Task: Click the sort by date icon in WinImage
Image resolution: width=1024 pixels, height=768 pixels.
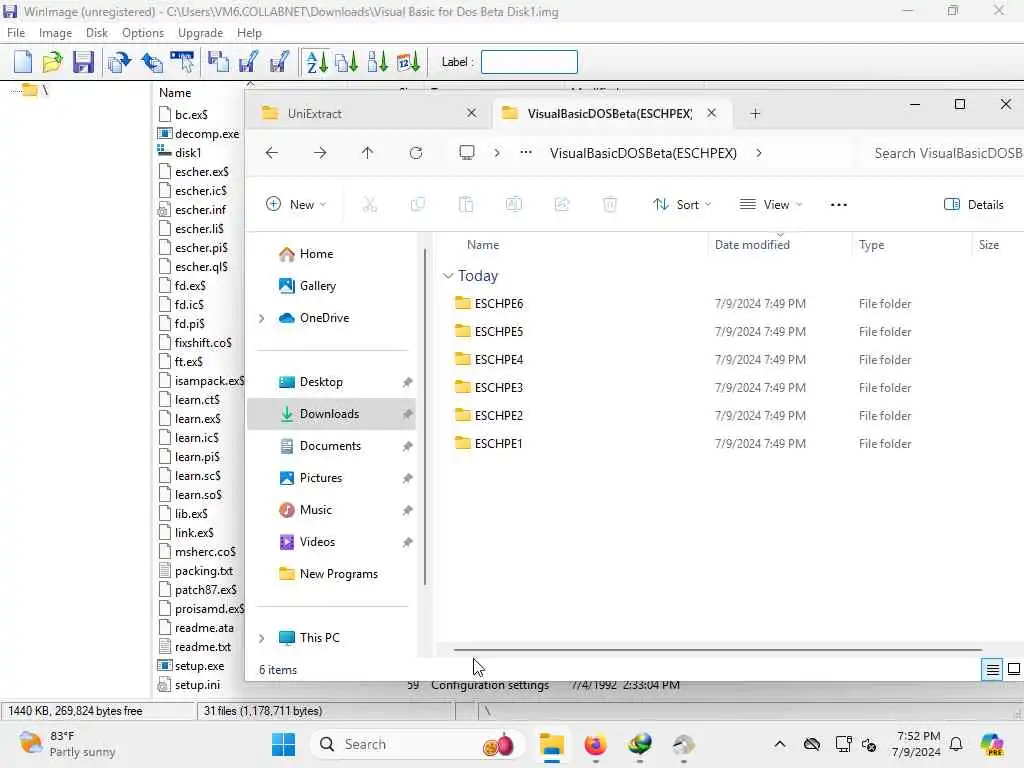Action: click(408, 62)
